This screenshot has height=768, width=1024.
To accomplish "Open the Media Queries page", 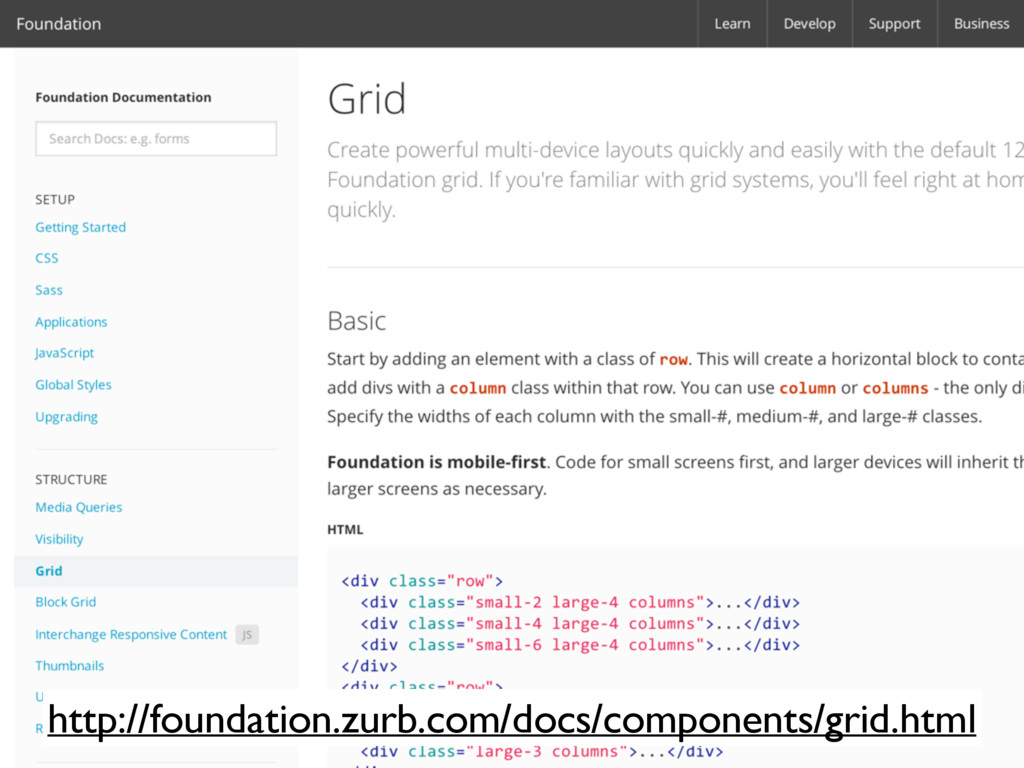I will click(x=78, y=507).
